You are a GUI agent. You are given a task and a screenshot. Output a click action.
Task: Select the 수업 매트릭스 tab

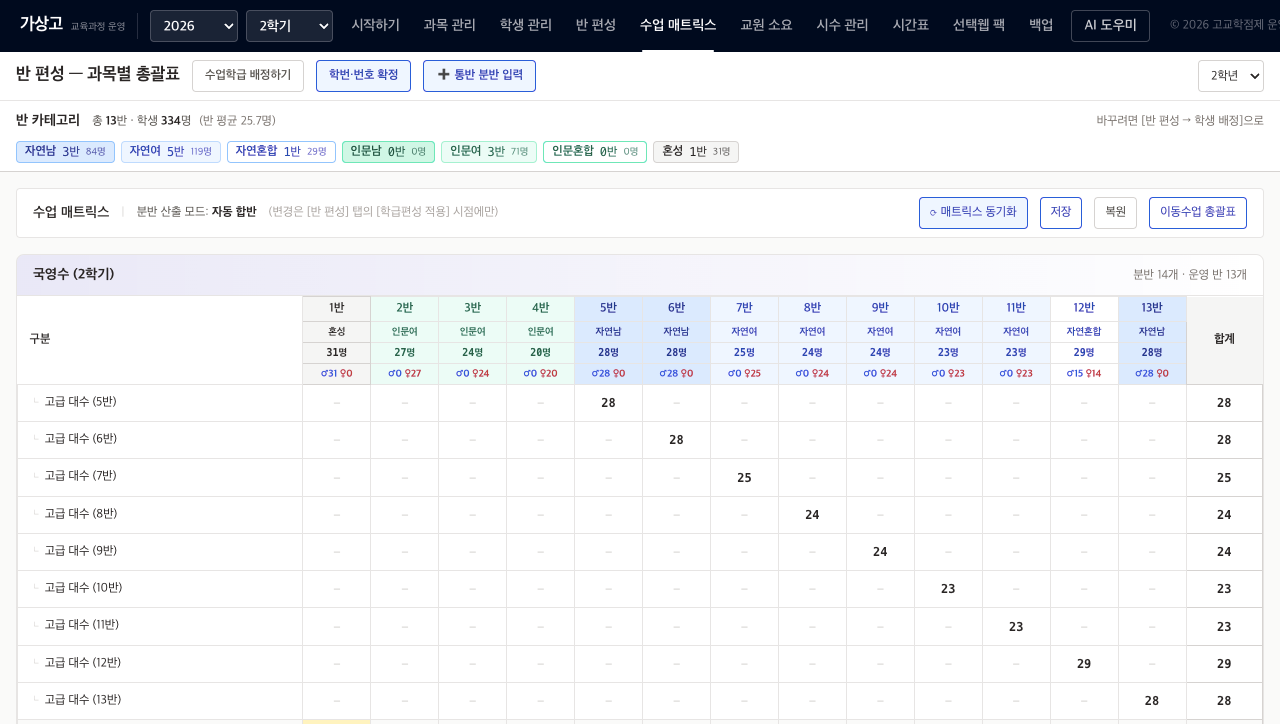[x=678, y=26]
